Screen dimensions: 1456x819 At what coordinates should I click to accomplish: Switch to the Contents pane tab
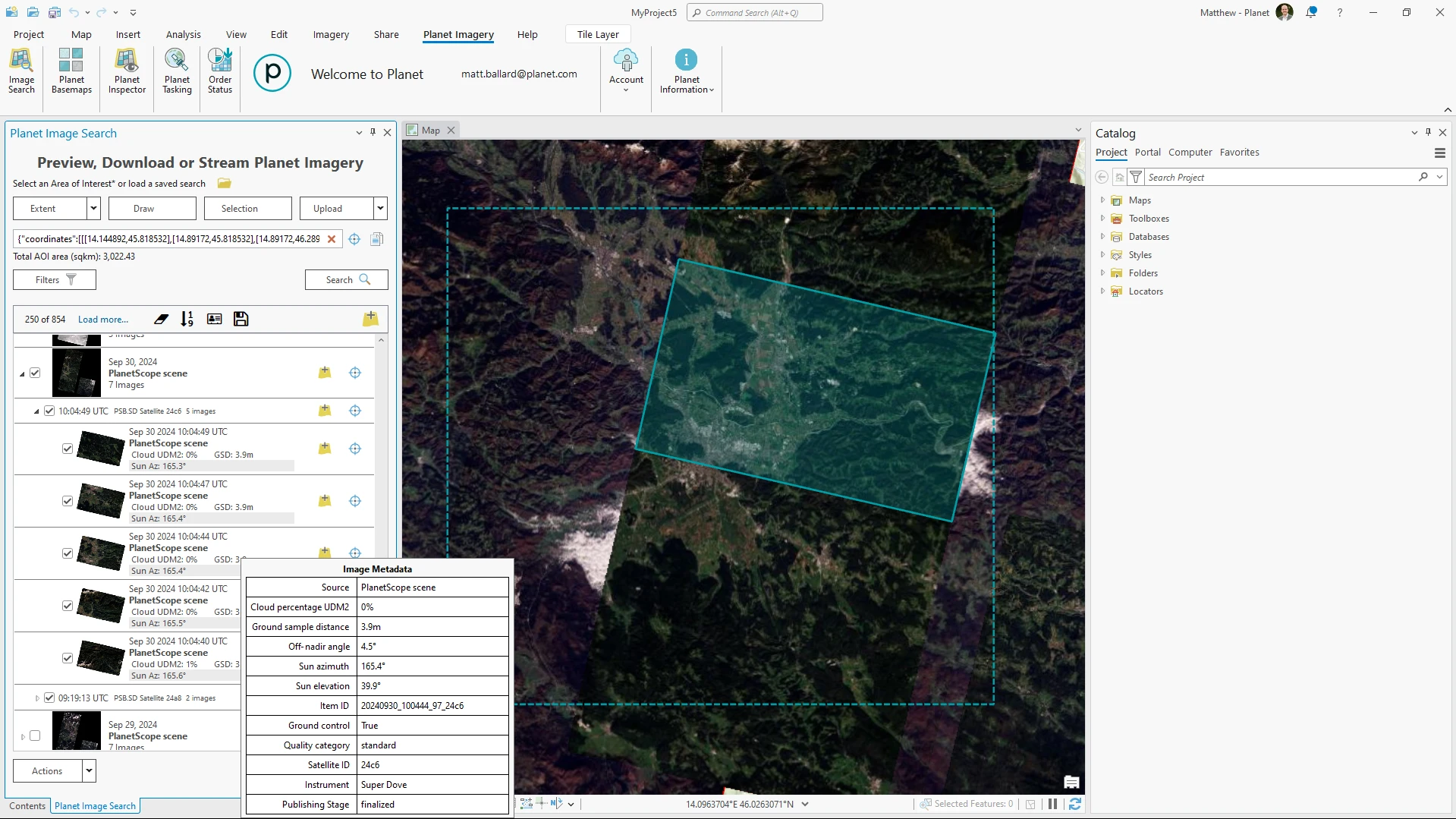[27, 806]
